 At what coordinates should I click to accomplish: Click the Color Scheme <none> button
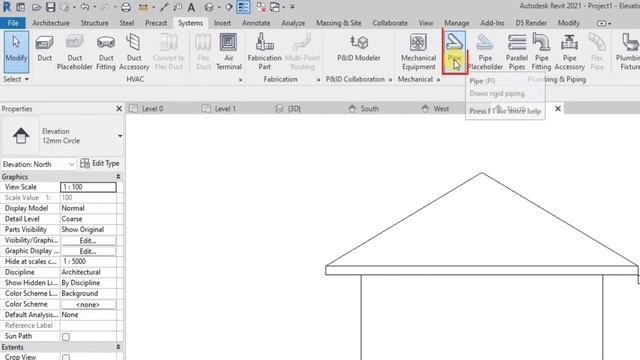(x=88, y=304)
